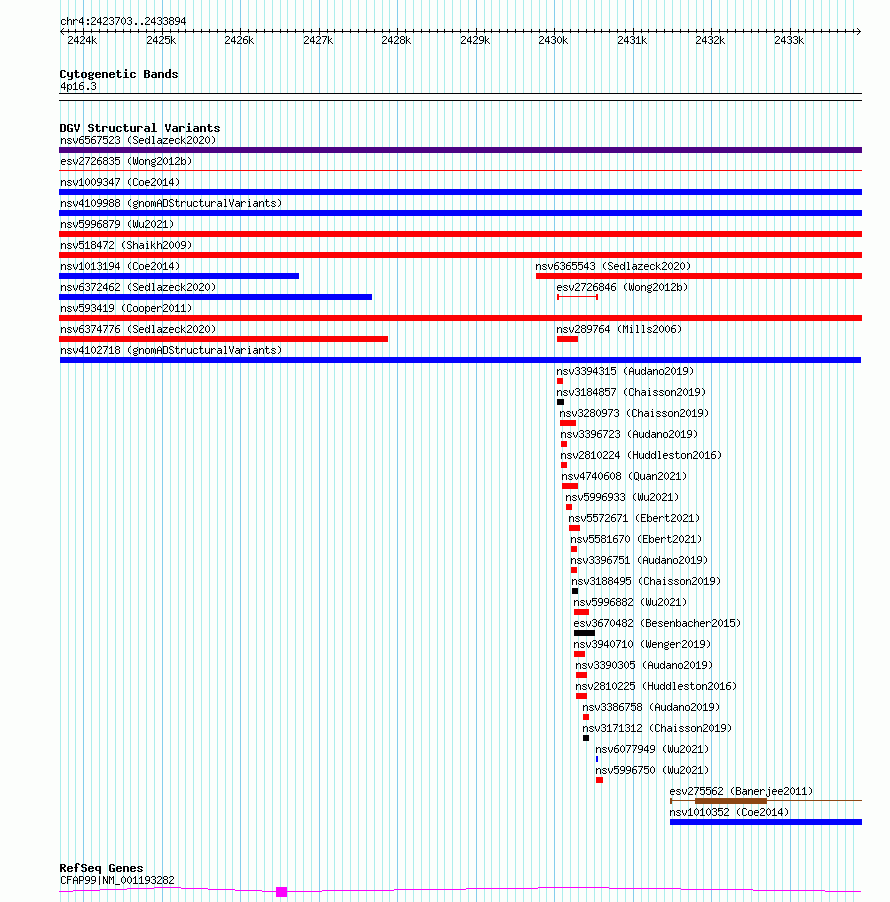Open the CFAP99|NM_001193282 gene label

[x=117, y=880]
